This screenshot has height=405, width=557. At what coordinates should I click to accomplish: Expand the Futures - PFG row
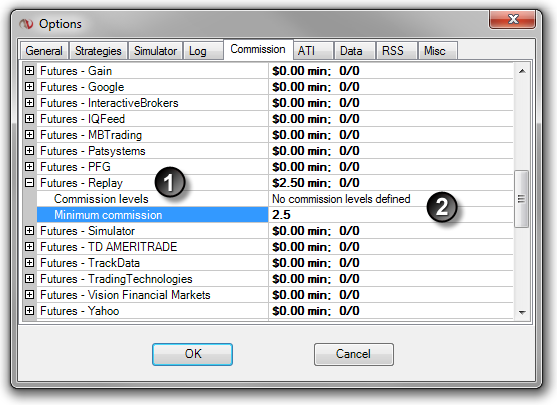29,166
